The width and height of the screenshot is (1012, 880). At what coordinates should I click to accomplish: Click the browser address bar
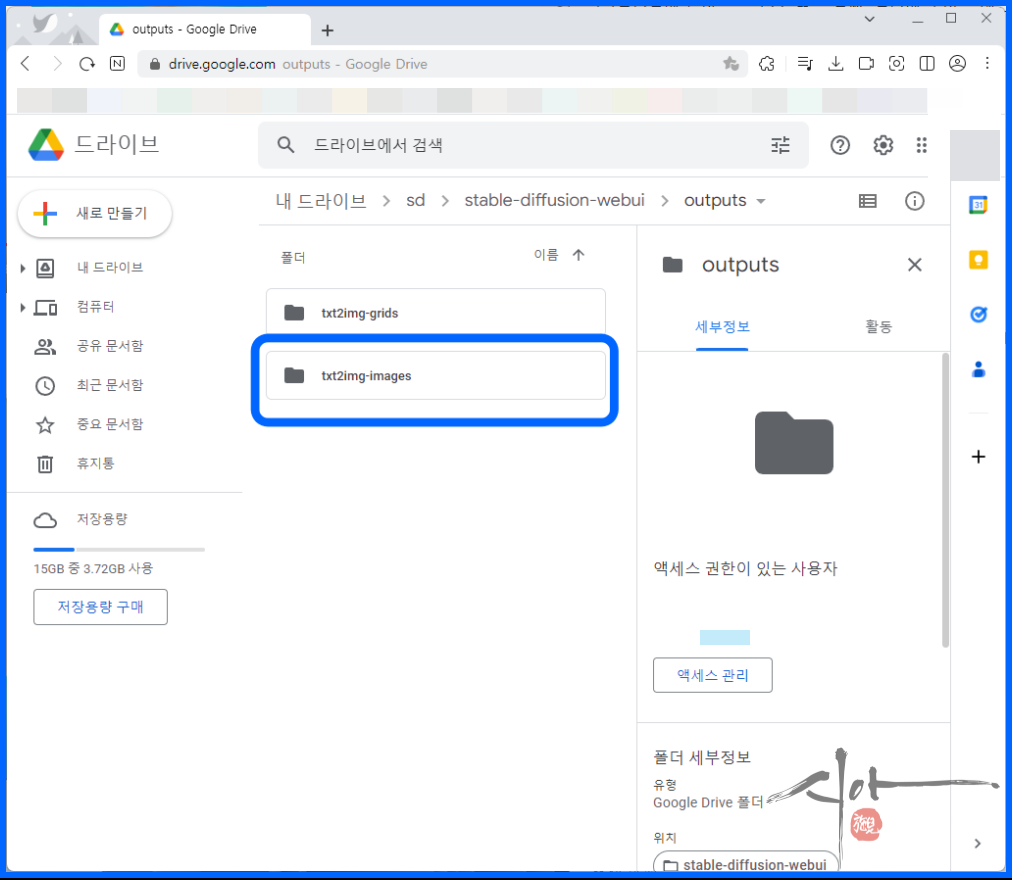(x=442, y=64)
